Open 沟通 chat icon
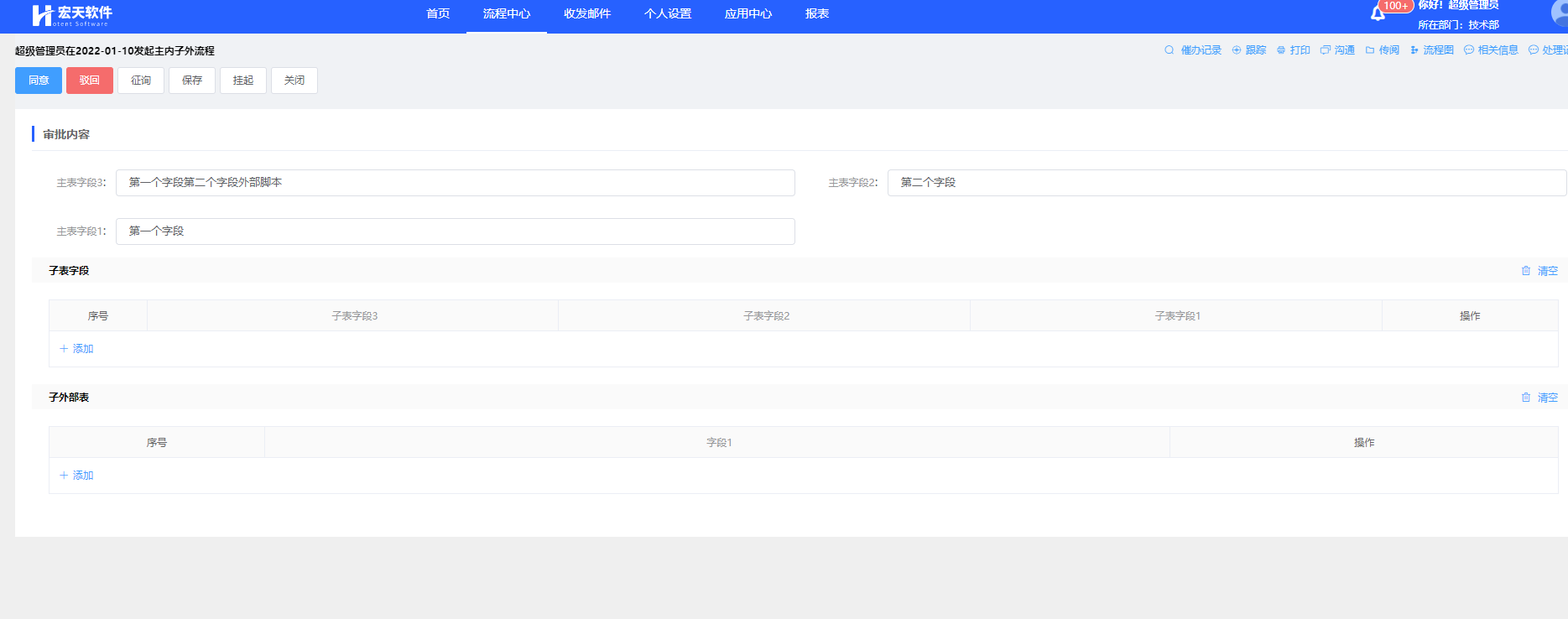 point(1326,50)
